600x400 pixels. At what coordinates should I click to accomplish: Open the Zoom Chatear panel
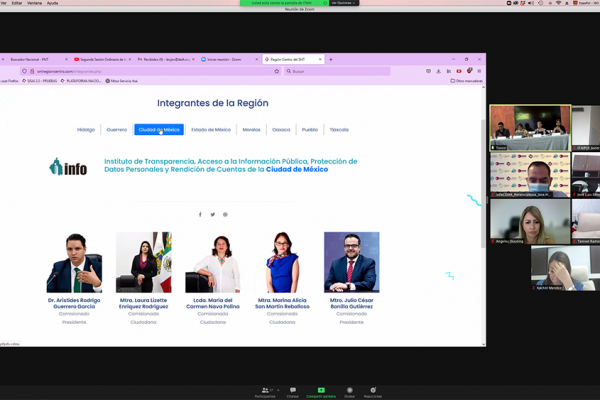pos(293,392)
